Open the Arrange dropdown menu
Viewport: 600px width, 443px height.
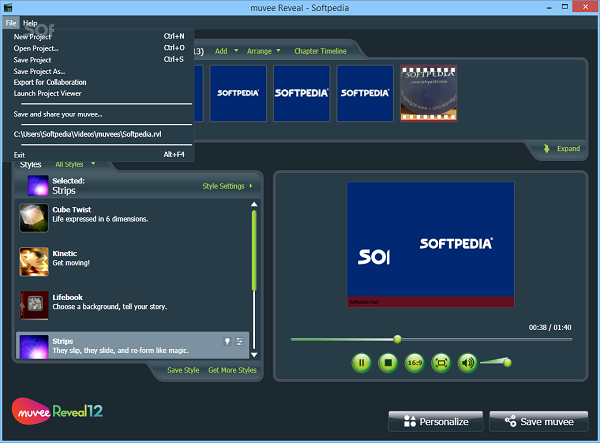[x=263, y=51]
